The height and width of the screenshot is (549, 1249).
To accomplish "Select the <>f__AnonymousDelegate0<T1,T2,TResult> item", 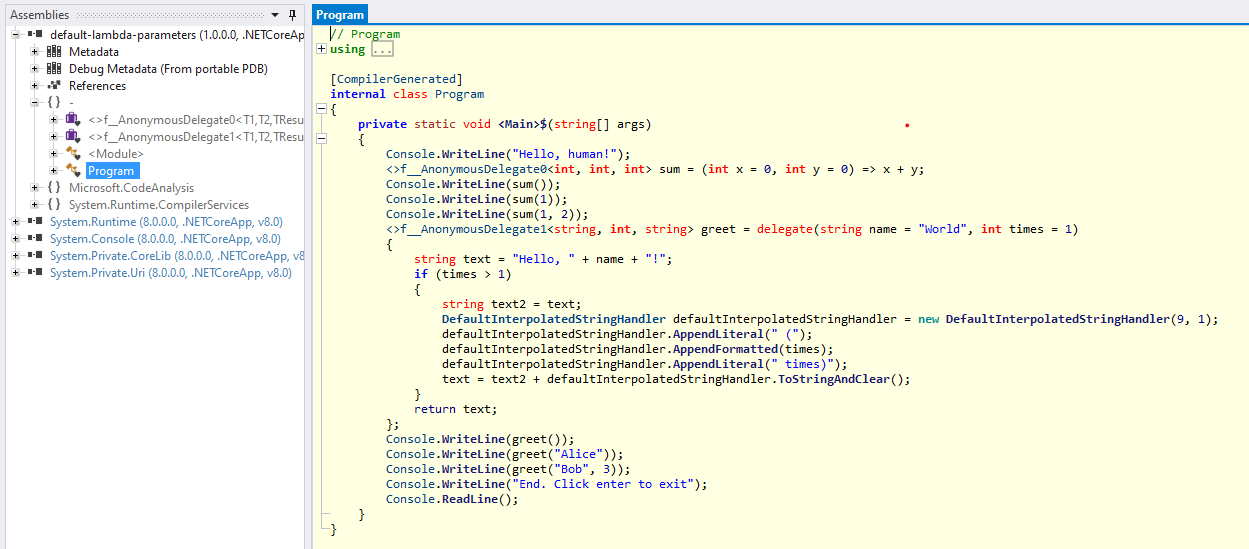I will (x=195, y=120).
